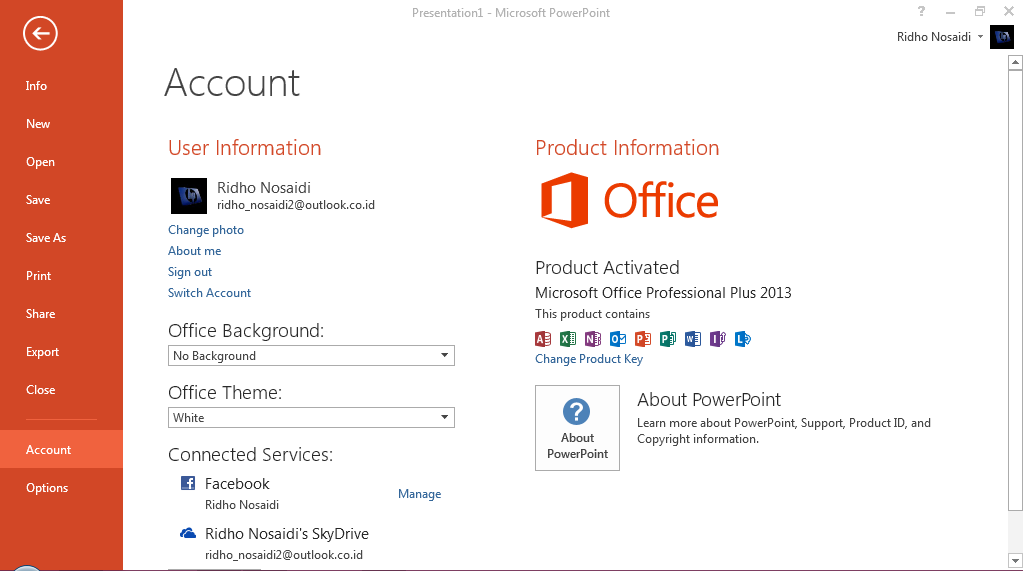1023x571 pixels.
Task: Click the Switch Account link
Action: coord(209,293)
